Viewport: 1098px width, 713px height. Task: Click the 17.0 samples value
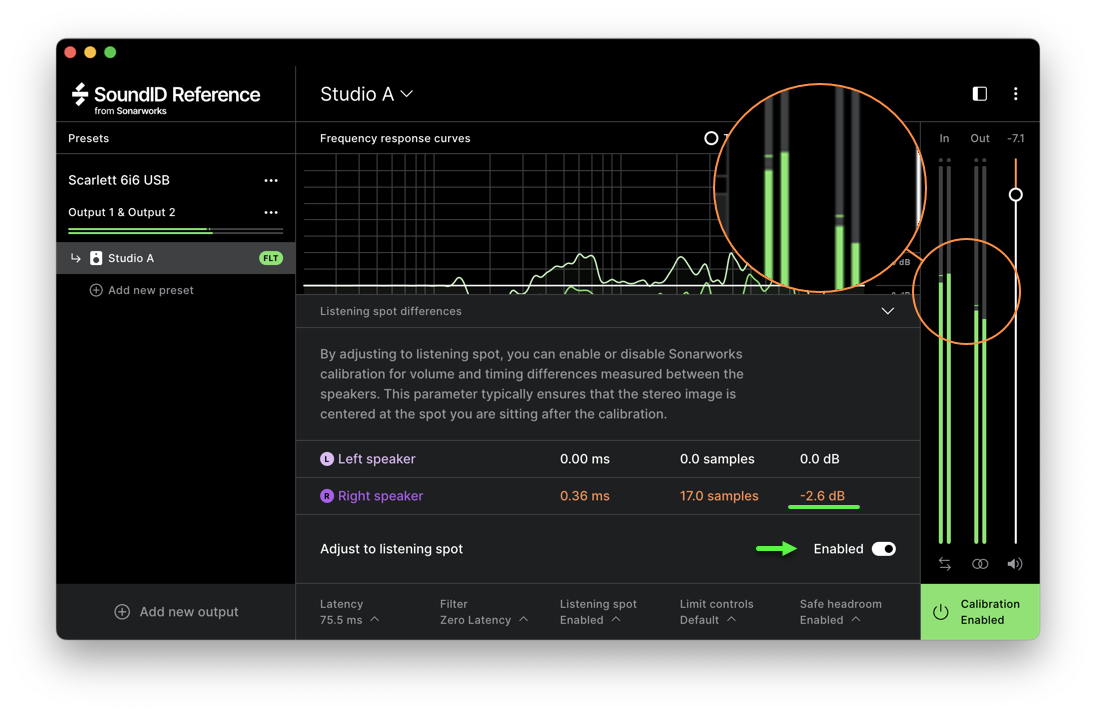pos(719,496)
